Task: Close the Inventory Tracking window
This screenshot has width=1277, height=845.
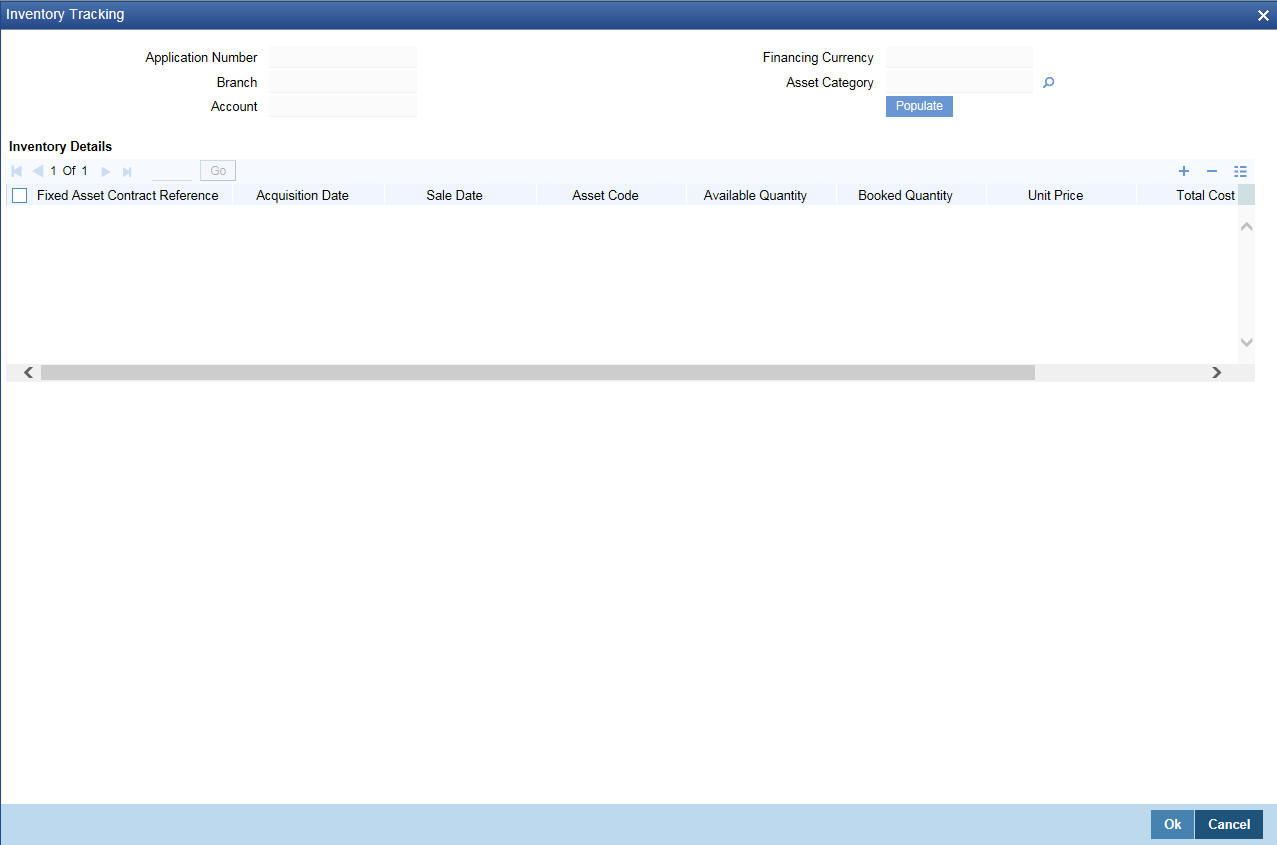Action: tap(1263, 15)
